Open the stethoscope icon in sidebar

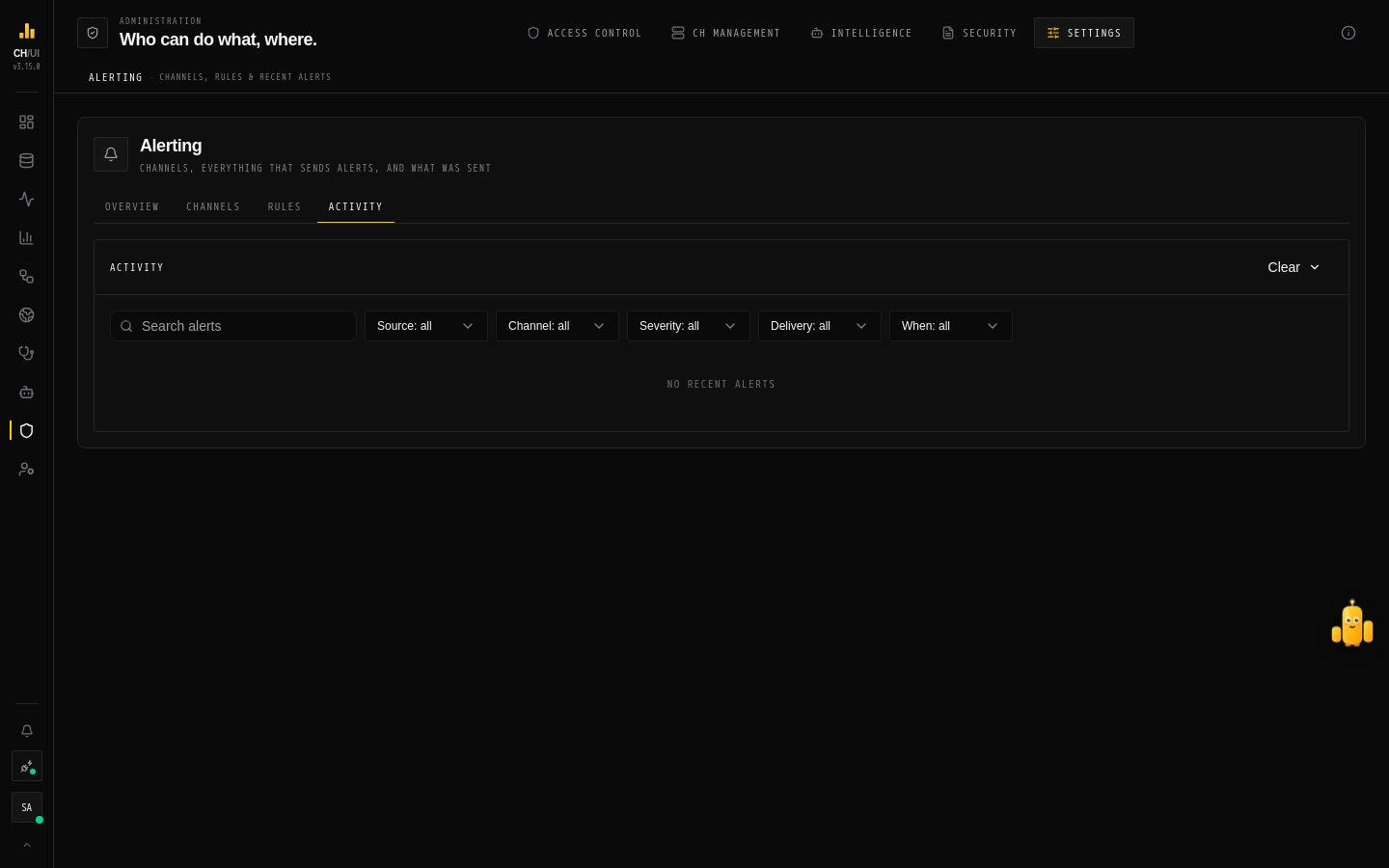pos(27,354)
